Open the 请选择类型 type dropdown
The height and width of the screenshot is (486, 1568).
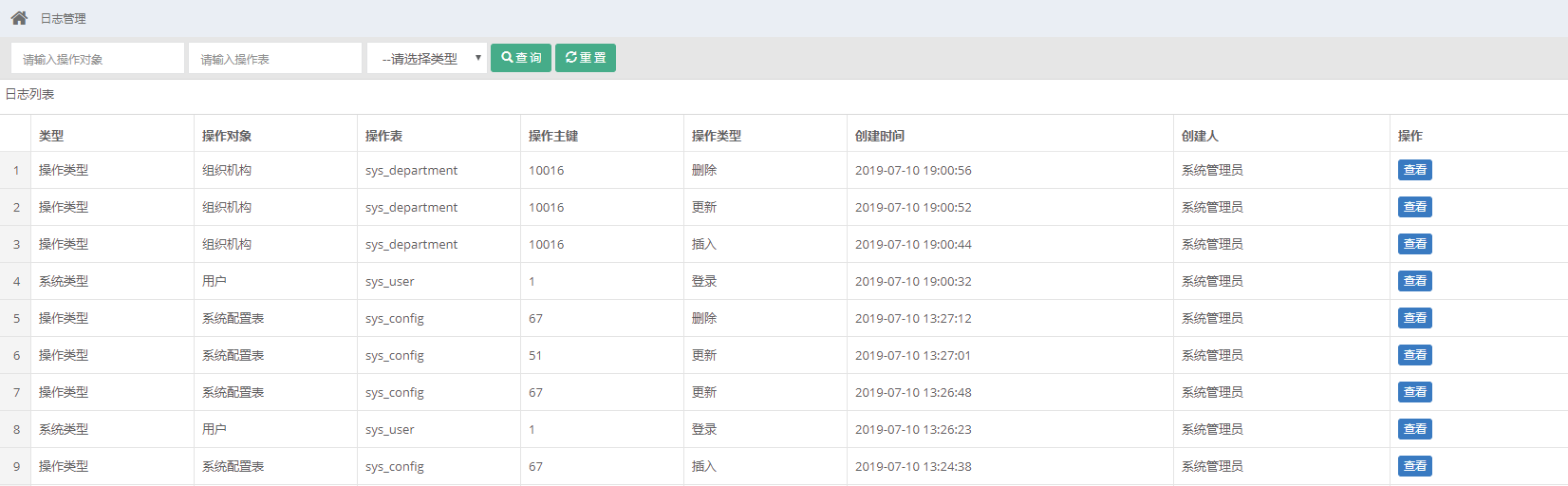pyautogui.click(x=427, y=58)
